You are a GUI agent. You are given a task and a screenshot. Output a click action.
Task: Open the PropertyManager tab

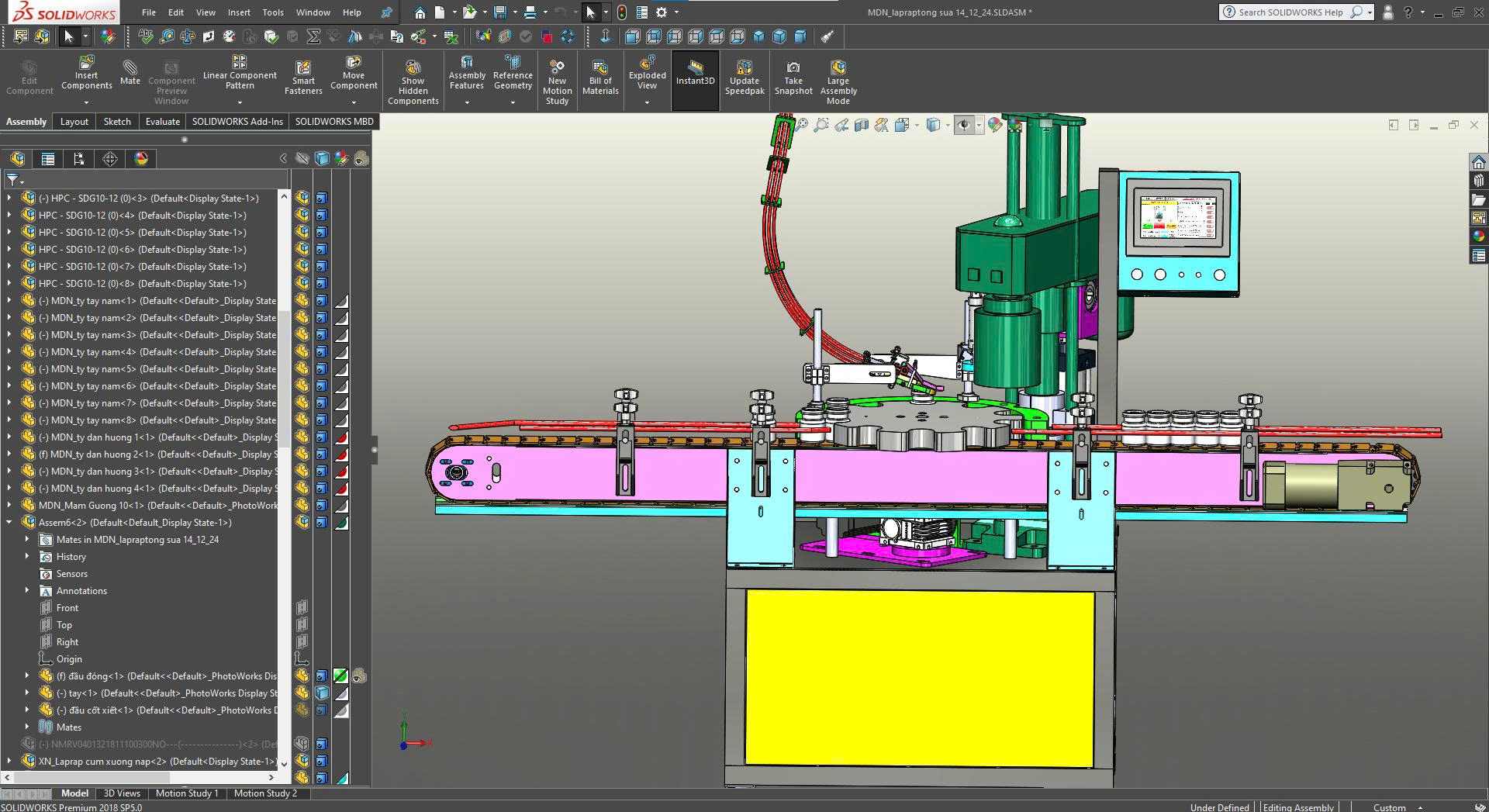coord(48,159)
